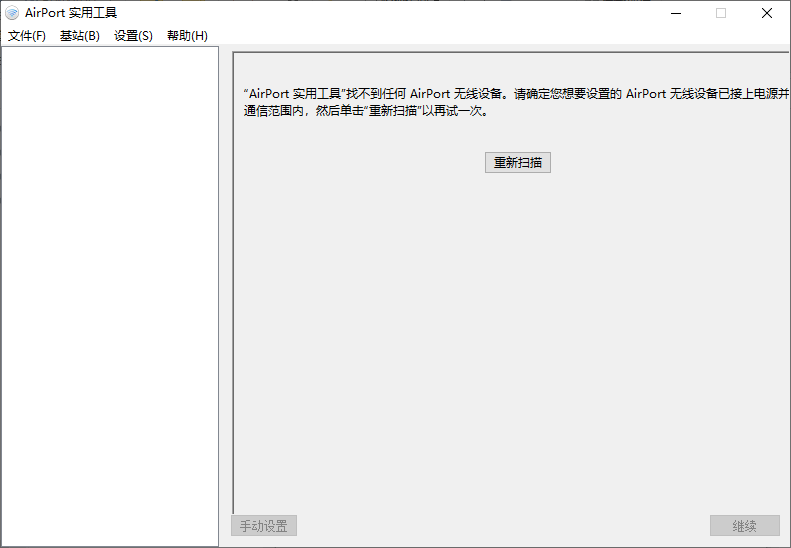Open the 文件(F) menu
Viewport: 791px width, 548px height.
(27, 36)
